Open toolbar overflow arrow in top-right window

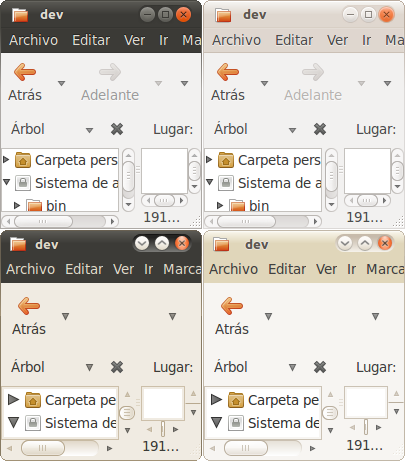click(x=387, y=83)
